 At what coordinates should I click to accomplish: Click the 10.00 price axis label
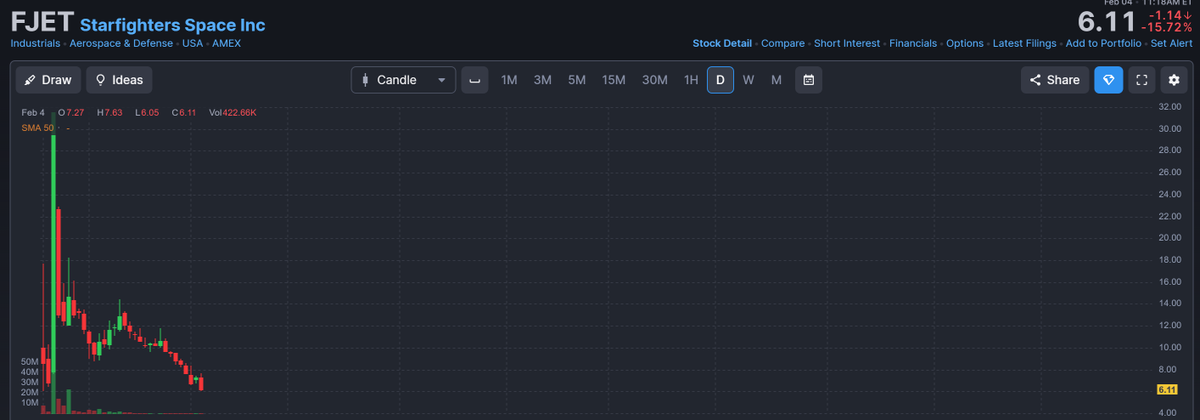[x=1170, y=347]
